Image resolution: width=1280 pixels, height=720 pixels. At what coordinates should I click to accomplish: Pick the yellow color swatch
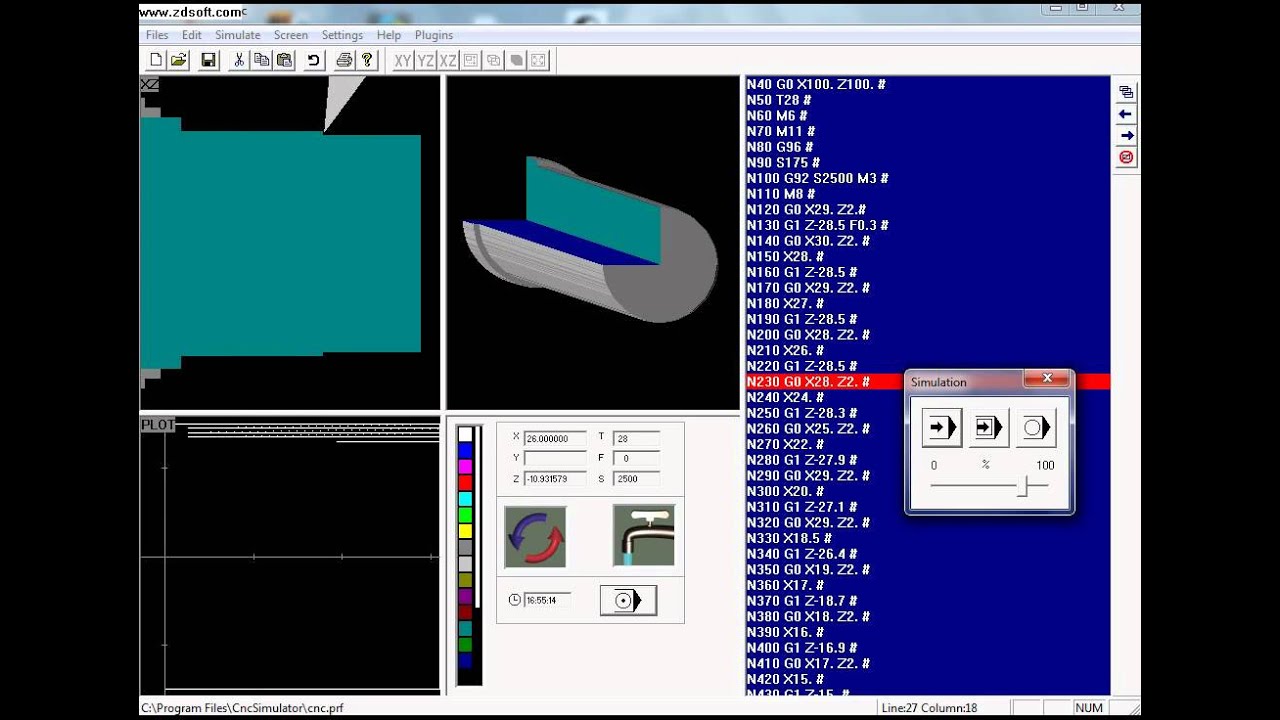465,531
